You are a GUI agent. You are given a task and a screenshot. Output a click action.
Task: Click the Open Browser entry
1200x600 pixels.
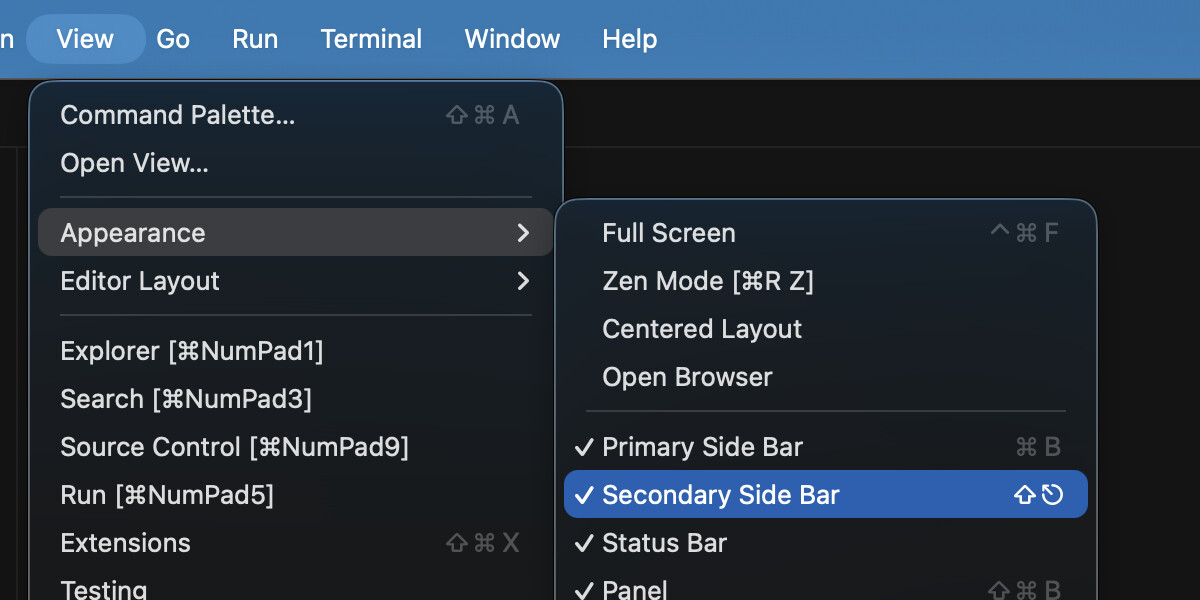pyautogui.click(x=687, y=377)
